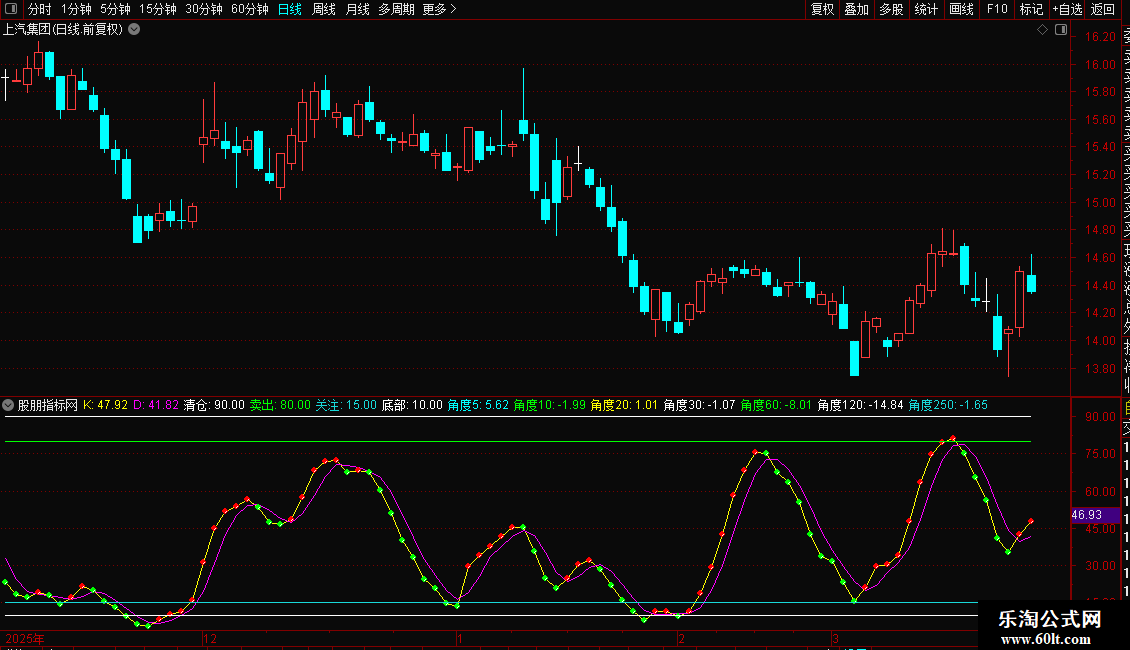
Task: Select the 15分钟 period tab
Action: (x=158, y=9)
